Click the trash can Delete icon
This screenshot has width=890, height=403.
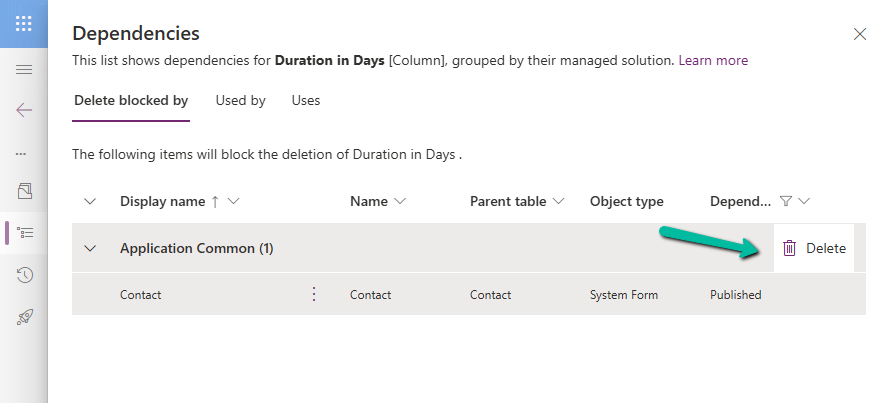(x=789, y=249)
